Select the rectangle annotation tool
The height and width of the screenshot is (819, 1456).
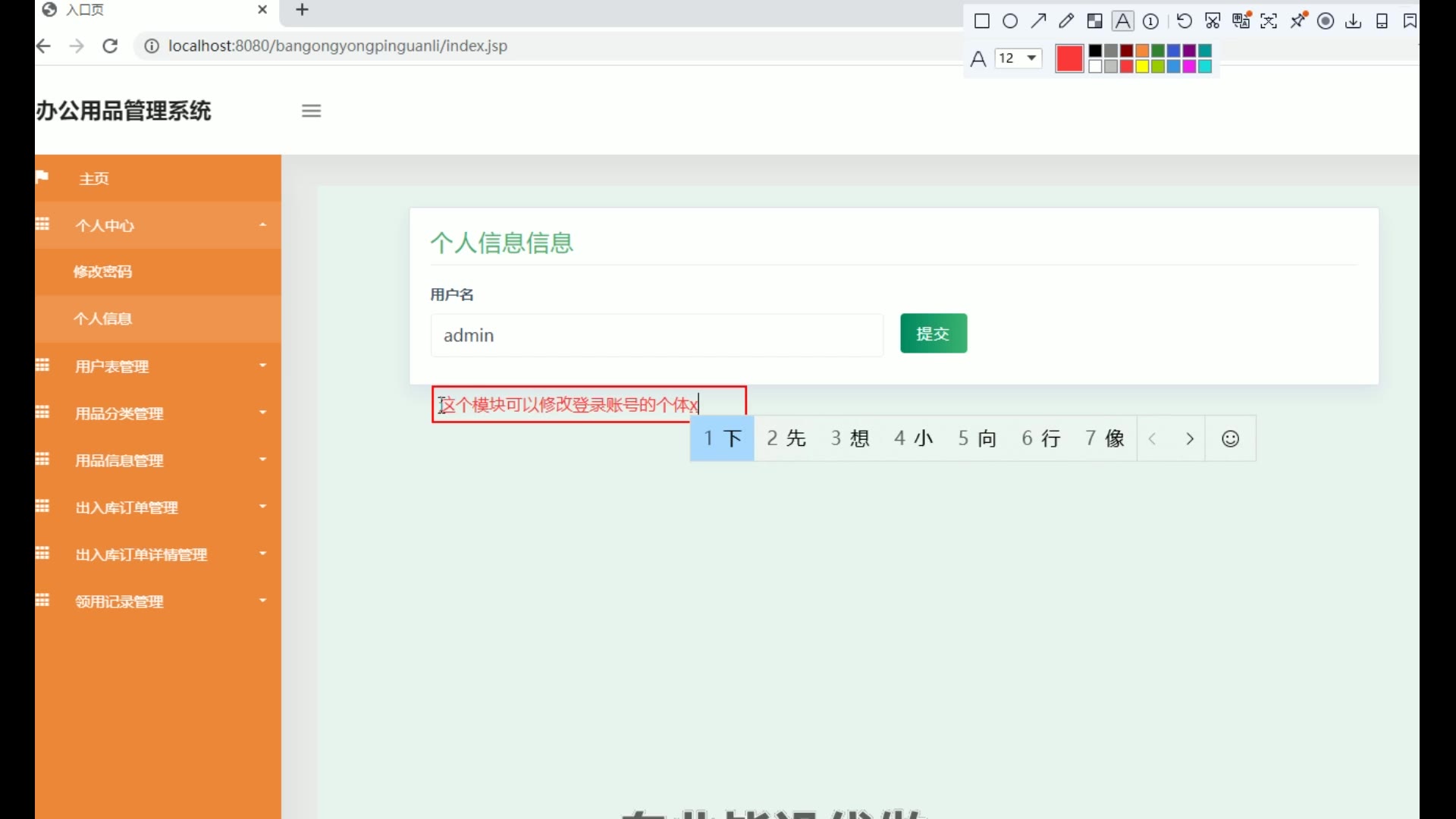(981, 21)
